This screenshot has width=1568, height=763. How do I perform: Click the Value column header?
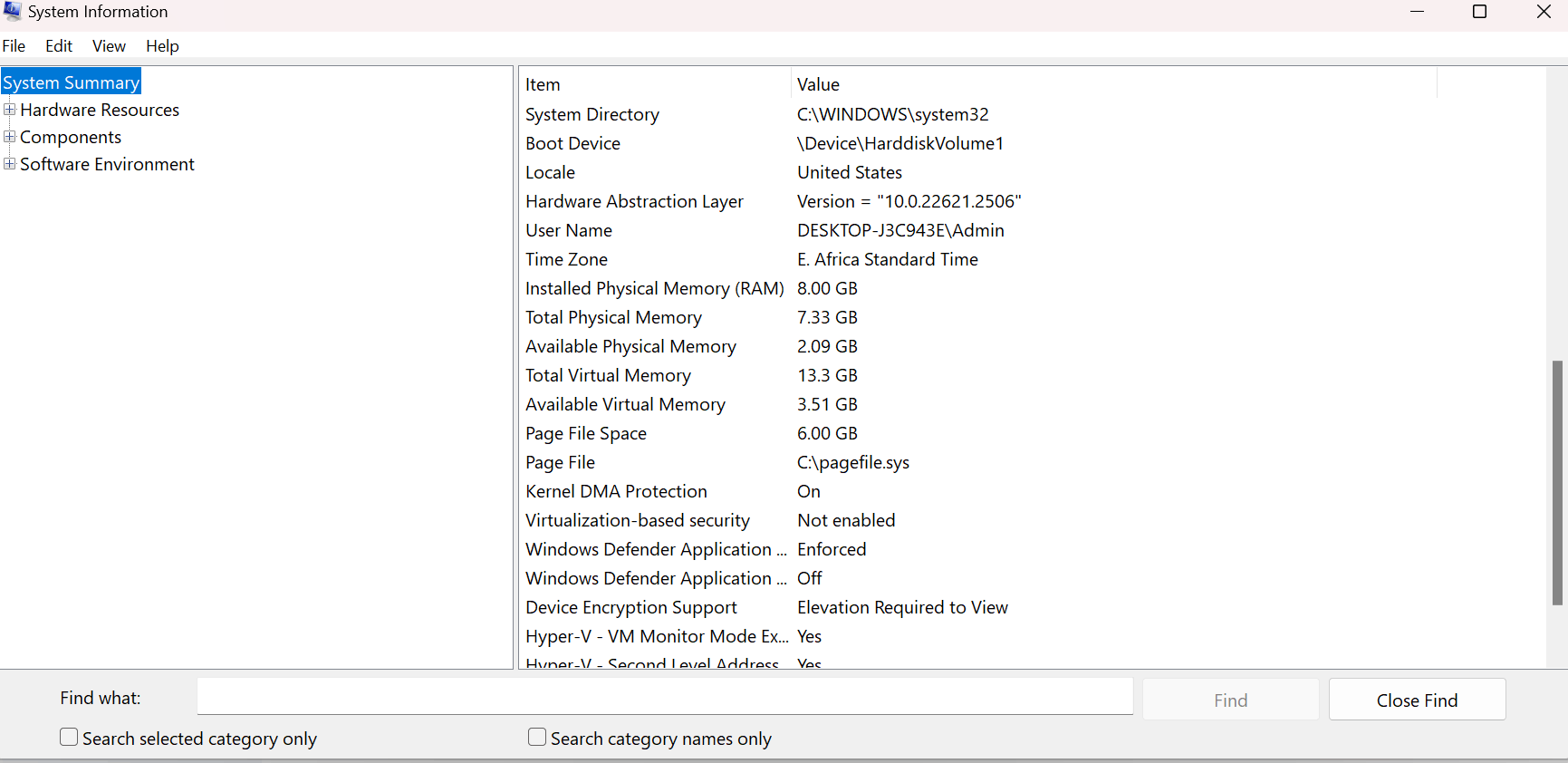pos(1114,84)
